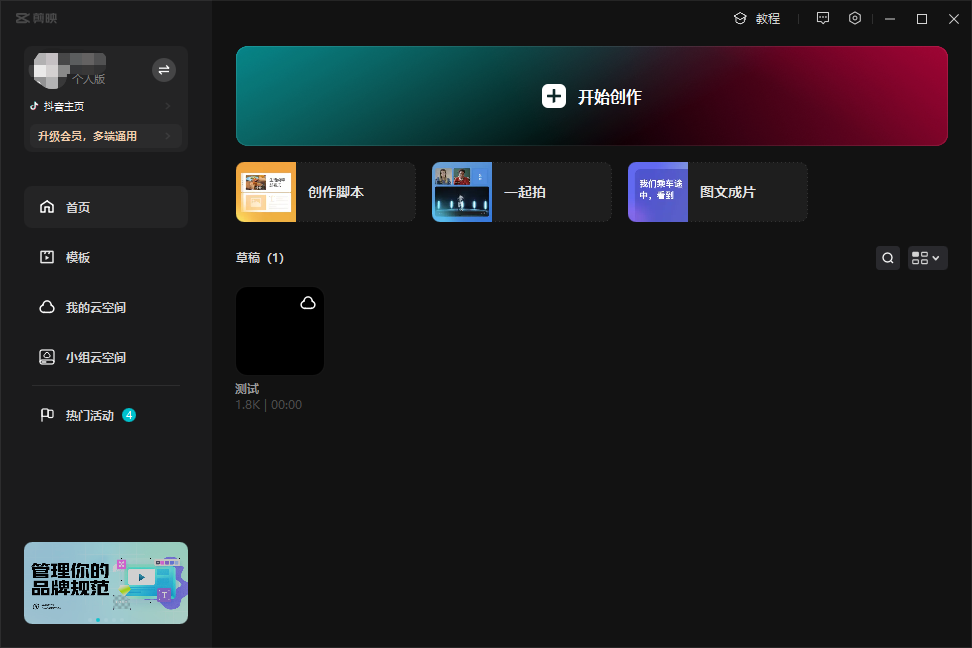Click the account switch arrows icon

tap(164, 70)
